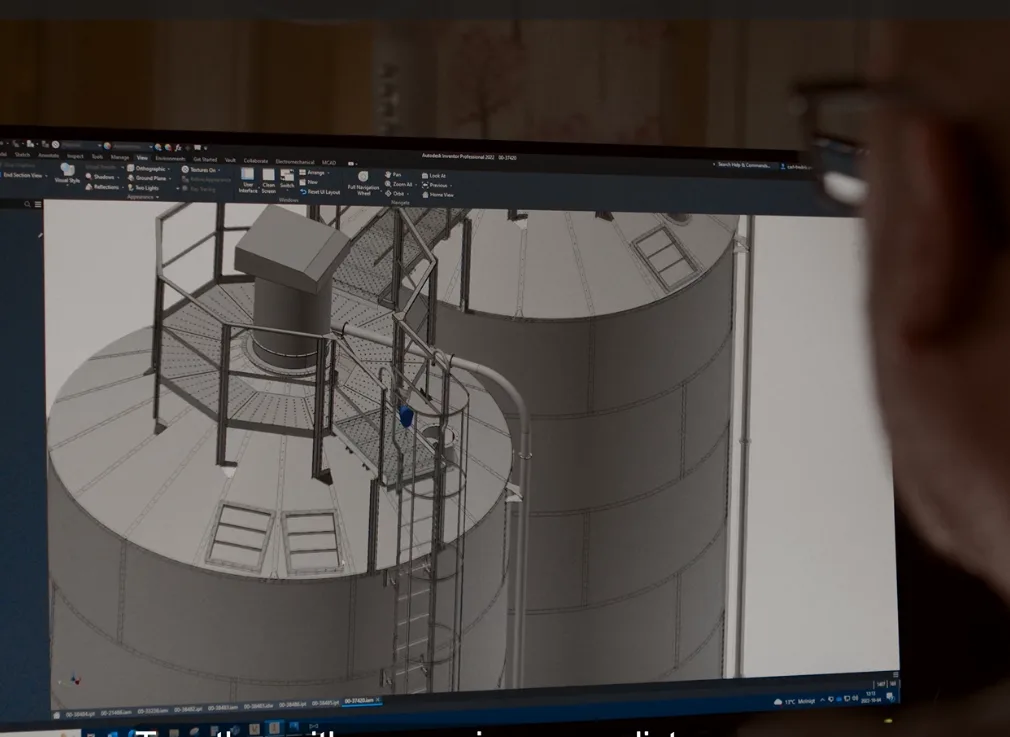Expand the Arrange dropdown arrow
Image resolution: width=1010 pixels, height=737 pixels.
329,173
